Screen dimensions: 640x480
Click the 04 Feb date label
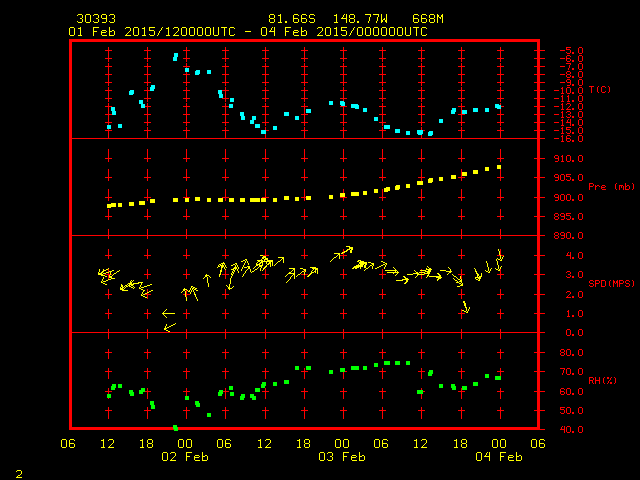(x=499, y=457)
